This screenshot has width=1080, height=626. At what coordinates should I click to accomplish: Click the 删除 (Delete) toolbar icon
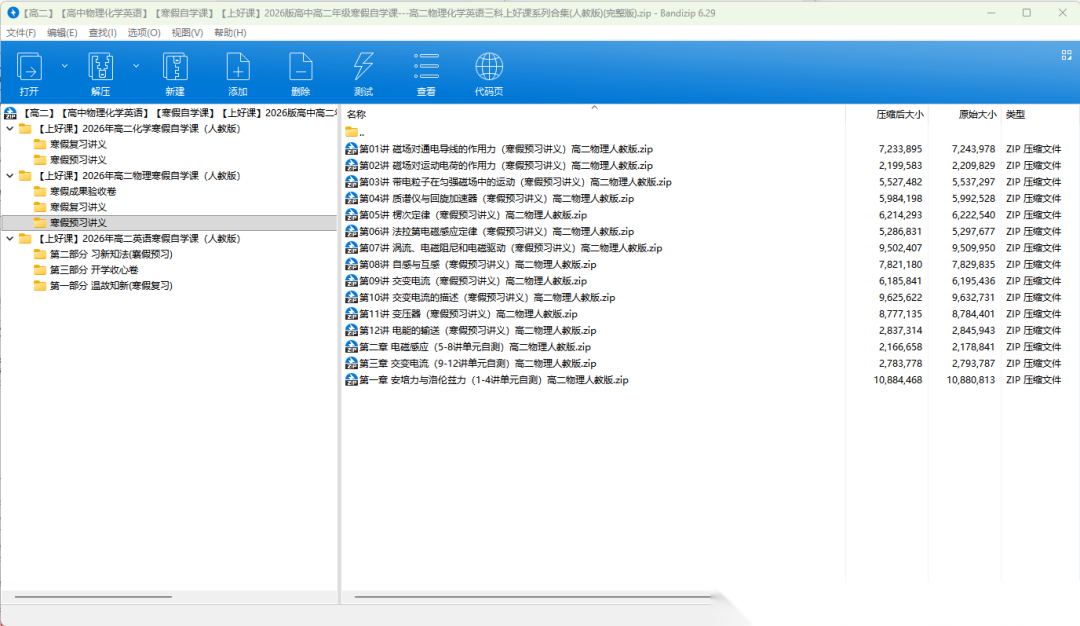coord(300,68)
